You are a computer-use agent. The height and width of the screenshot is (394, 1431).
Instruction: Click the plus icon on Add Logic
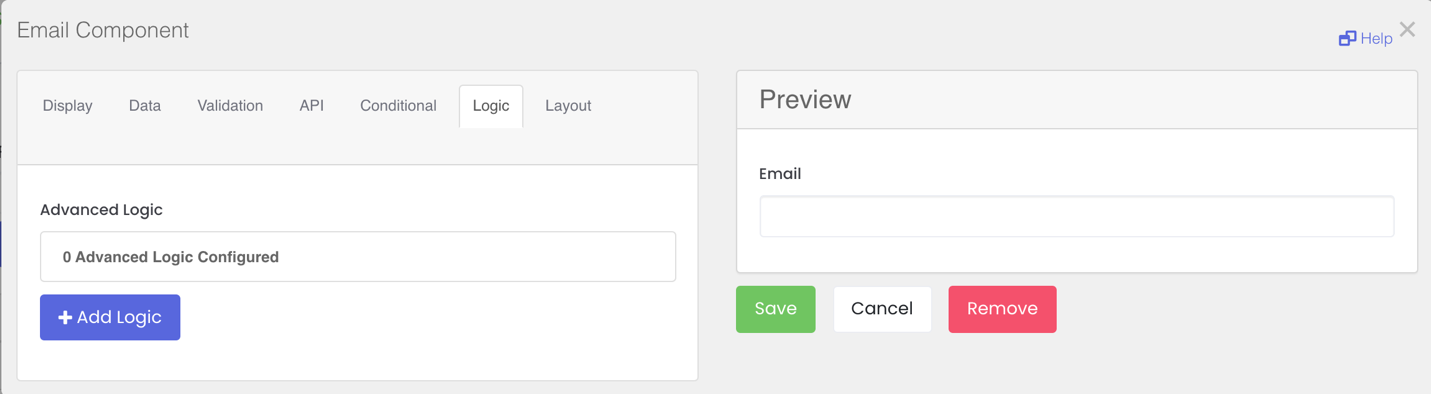tap(65, 317)
